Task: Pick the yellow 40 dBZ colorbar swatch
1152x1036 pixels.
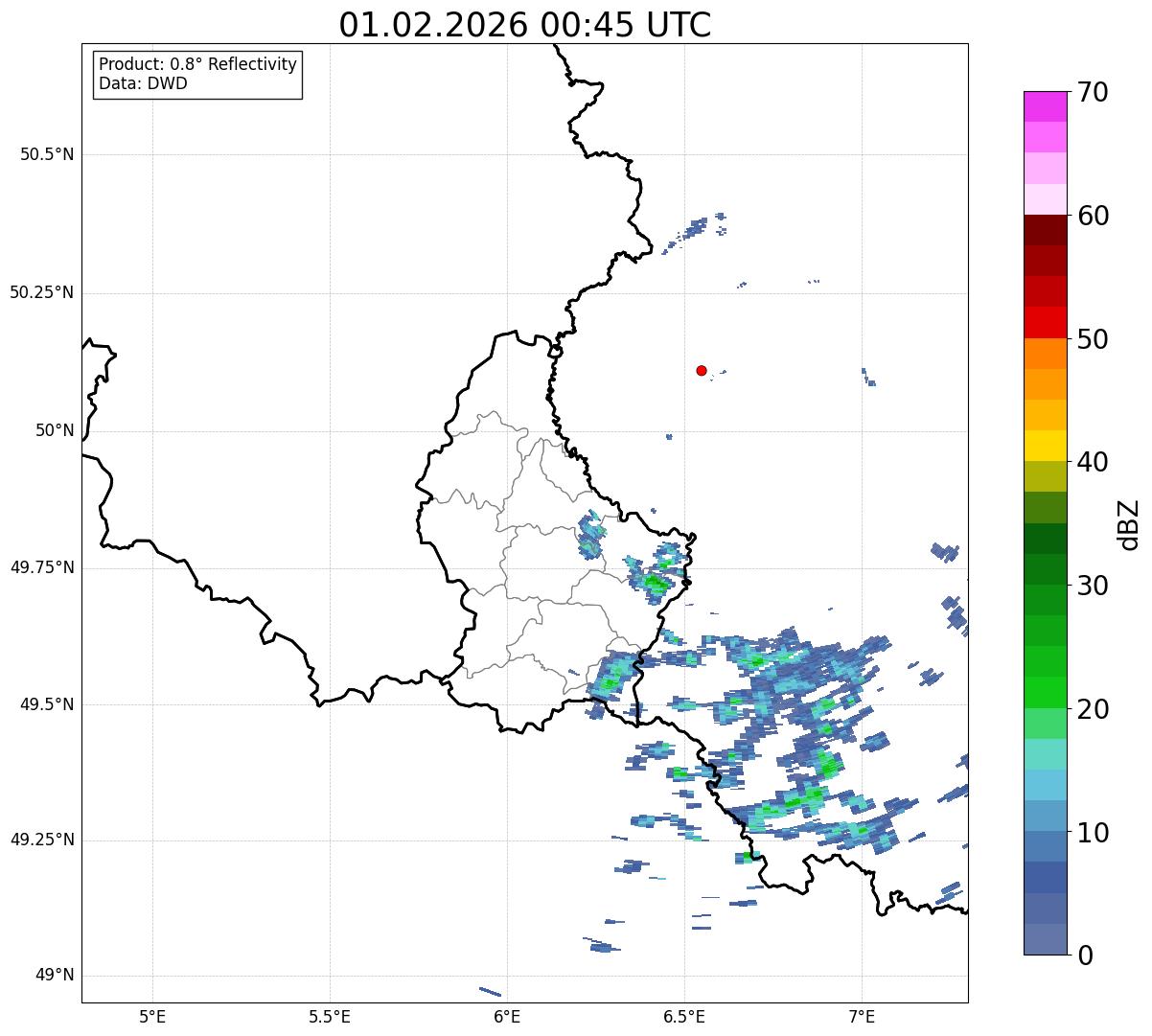Action: pyautogui.click(x=1045, y=447)
